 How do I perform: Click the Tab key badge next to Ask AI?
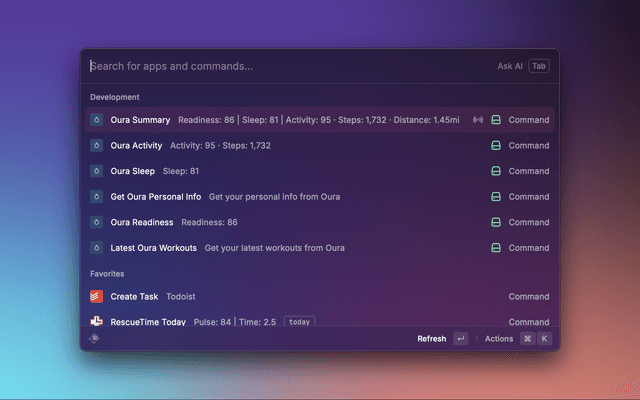tap(539, 66)
